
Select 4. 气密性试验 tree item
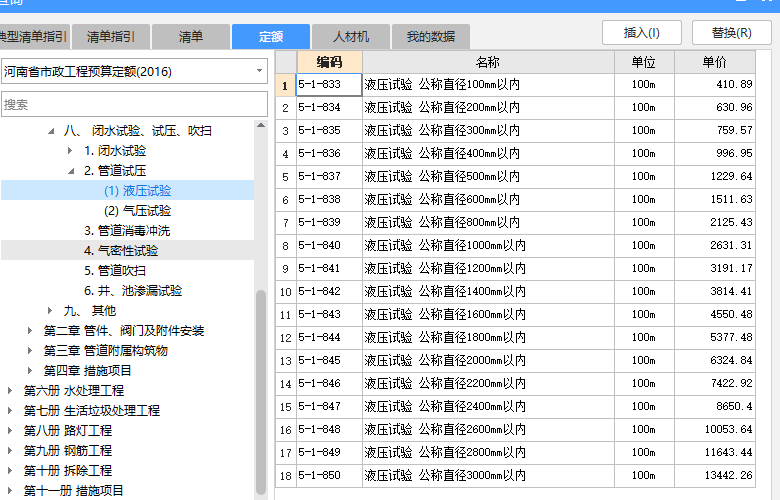click(121, 250)
